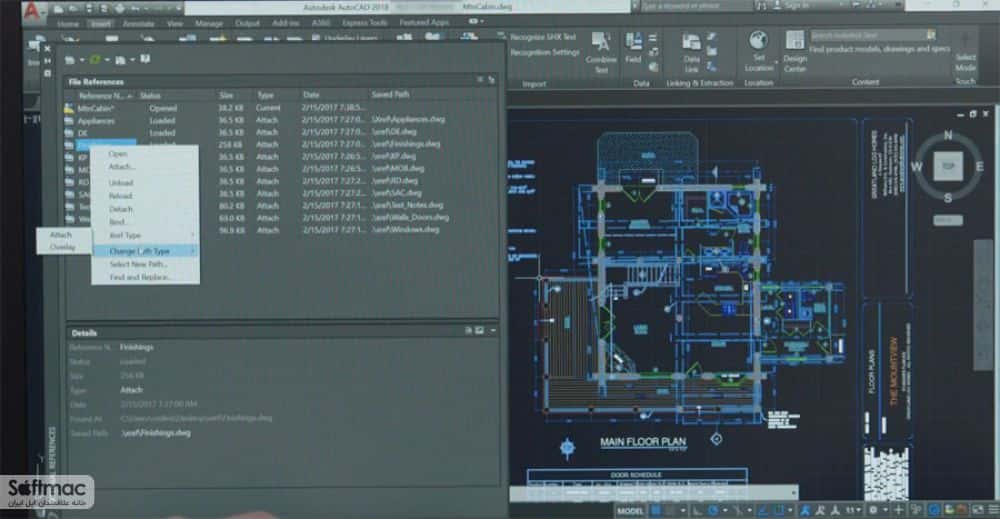
Task: Click the keyword search box in title bar
Action: click(696, 6)
